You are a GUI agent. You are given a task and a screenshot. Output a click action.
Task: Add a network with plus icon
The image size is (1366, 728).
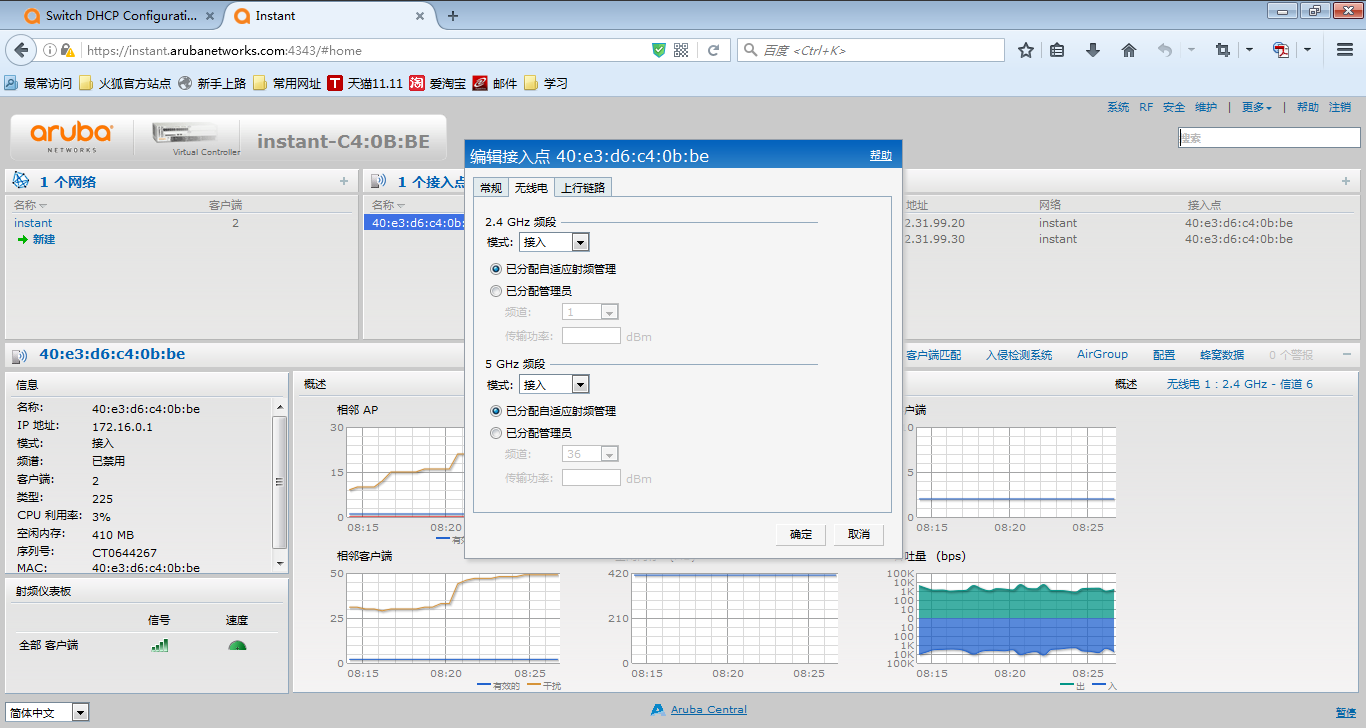point(344,181)
